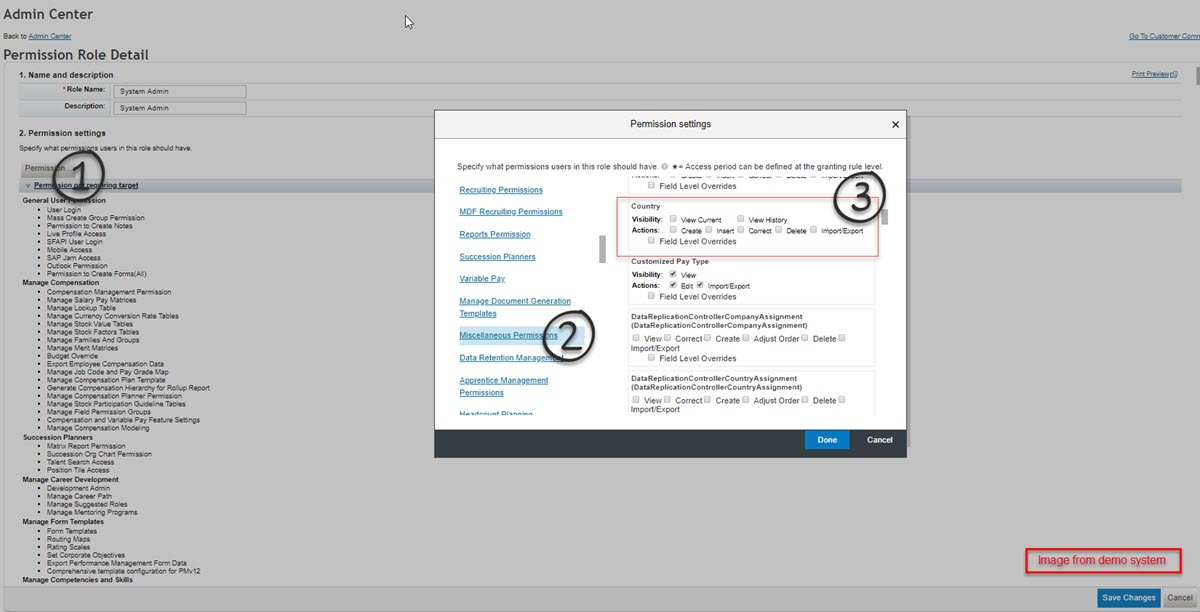Enable Country View Current checkbox
Screen dimensions: 1200x612
[x=673, y=218]
